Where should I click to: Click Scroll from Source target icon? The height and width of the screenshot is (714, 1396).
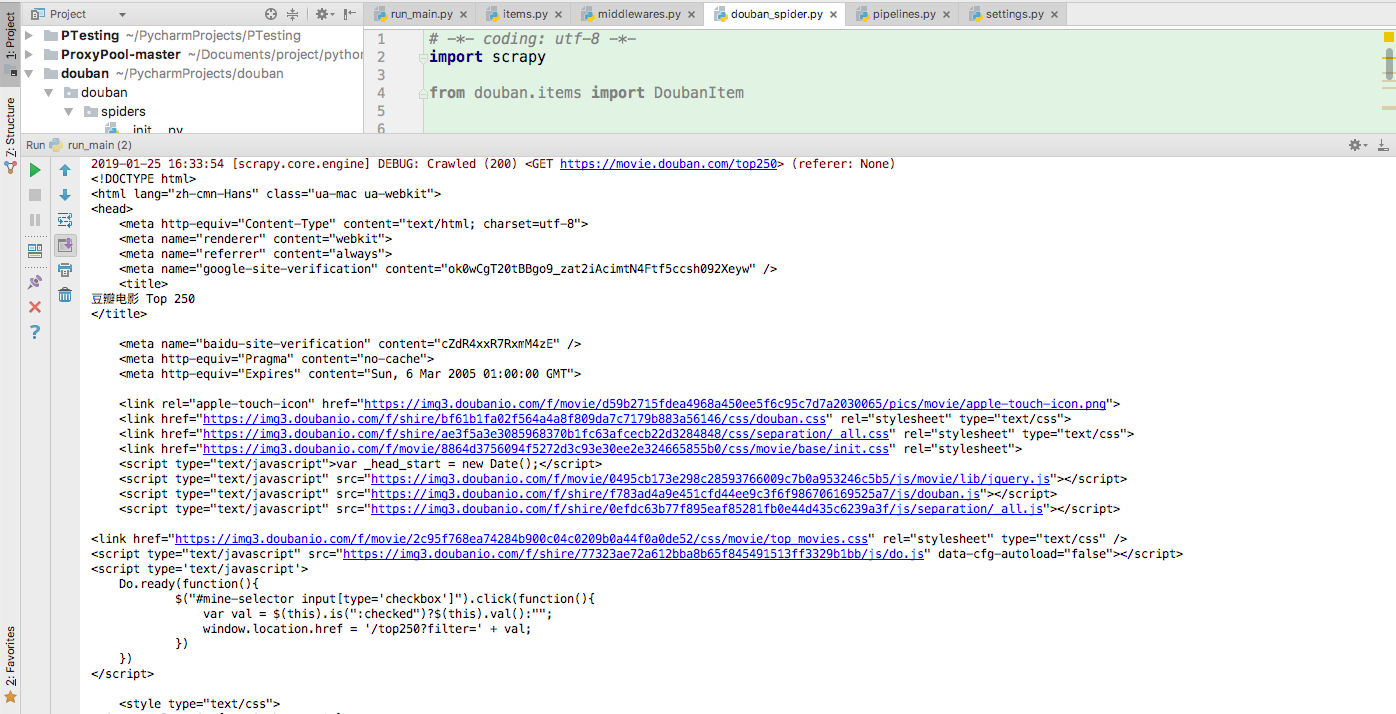271,14
